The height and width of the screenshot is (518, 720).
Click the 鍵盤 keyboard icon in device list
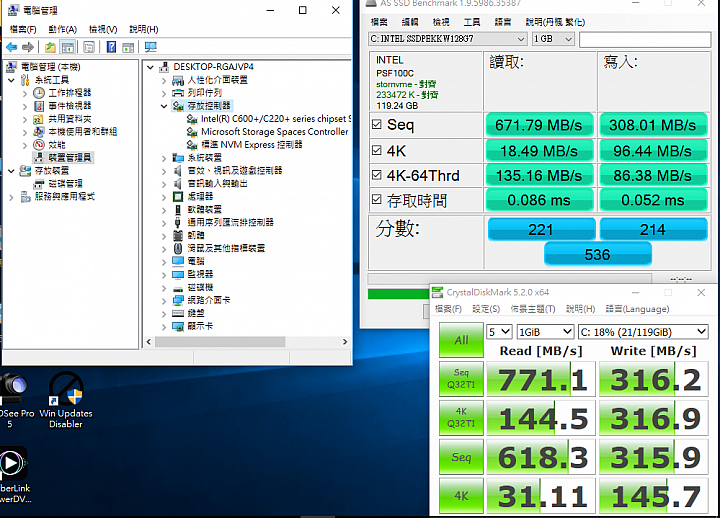point(178,313)
